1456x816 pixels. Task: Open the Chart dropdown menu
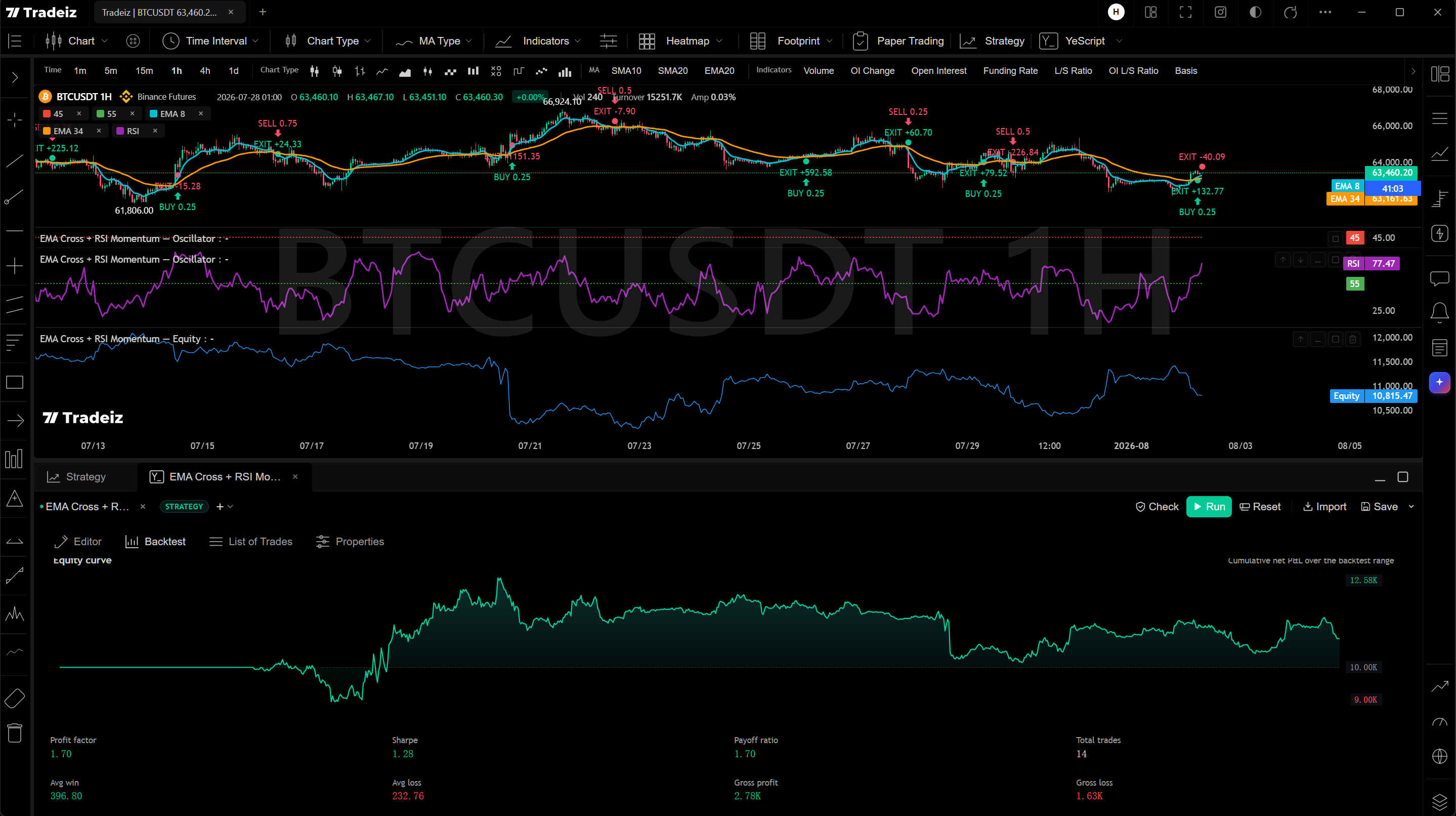click(76, 40)
